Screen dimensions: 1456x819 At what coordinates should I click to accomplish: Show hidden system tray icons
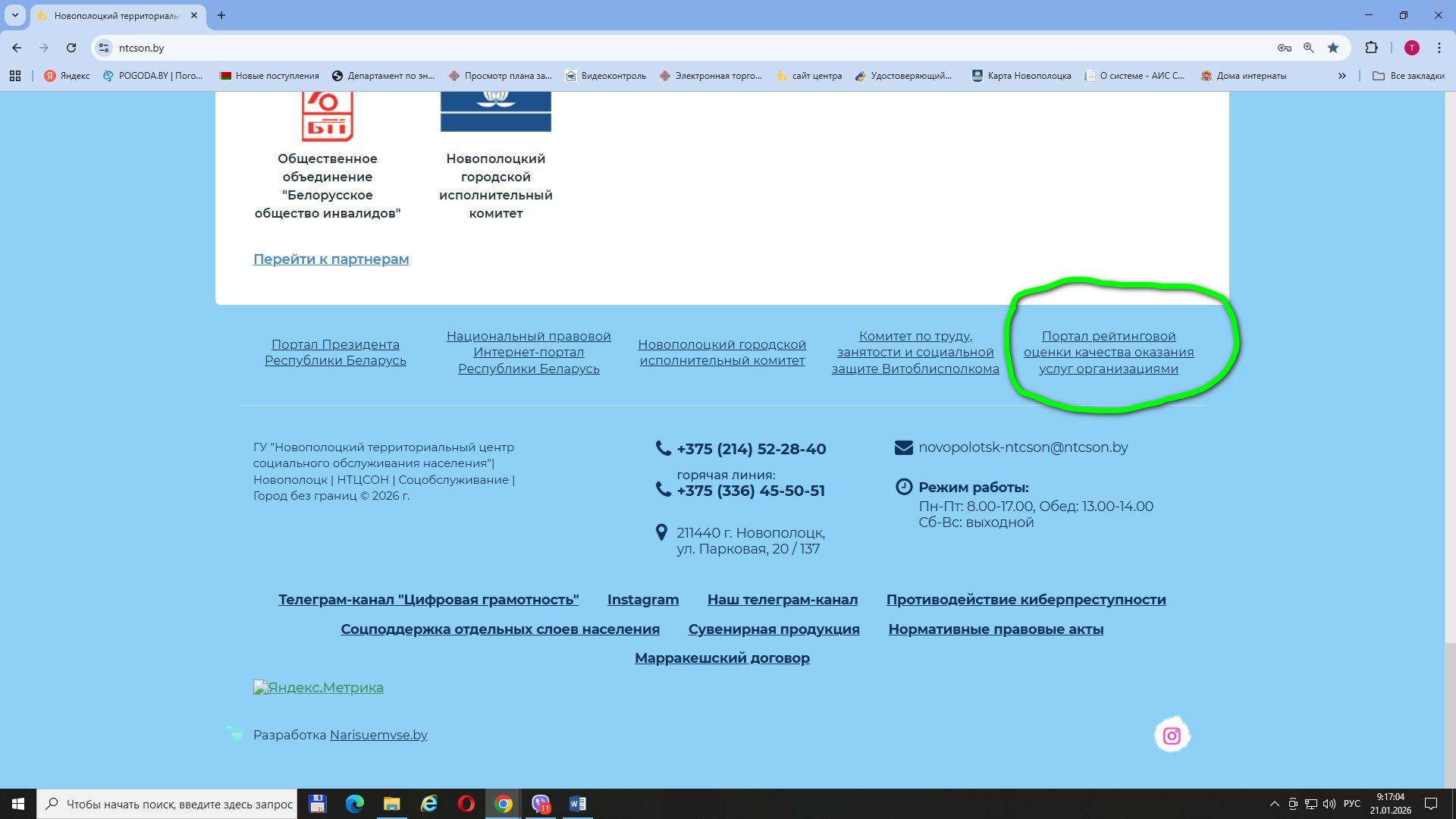tap(1274, 804)
